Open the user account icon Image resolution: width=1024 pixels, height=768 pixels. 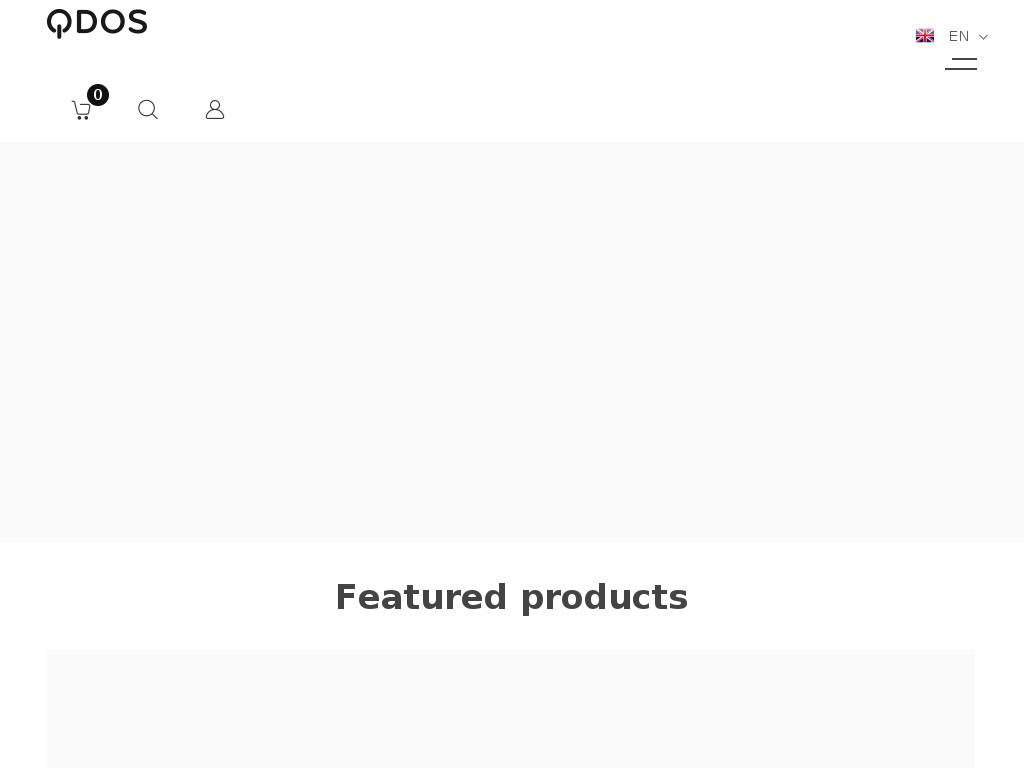(215, 110)
